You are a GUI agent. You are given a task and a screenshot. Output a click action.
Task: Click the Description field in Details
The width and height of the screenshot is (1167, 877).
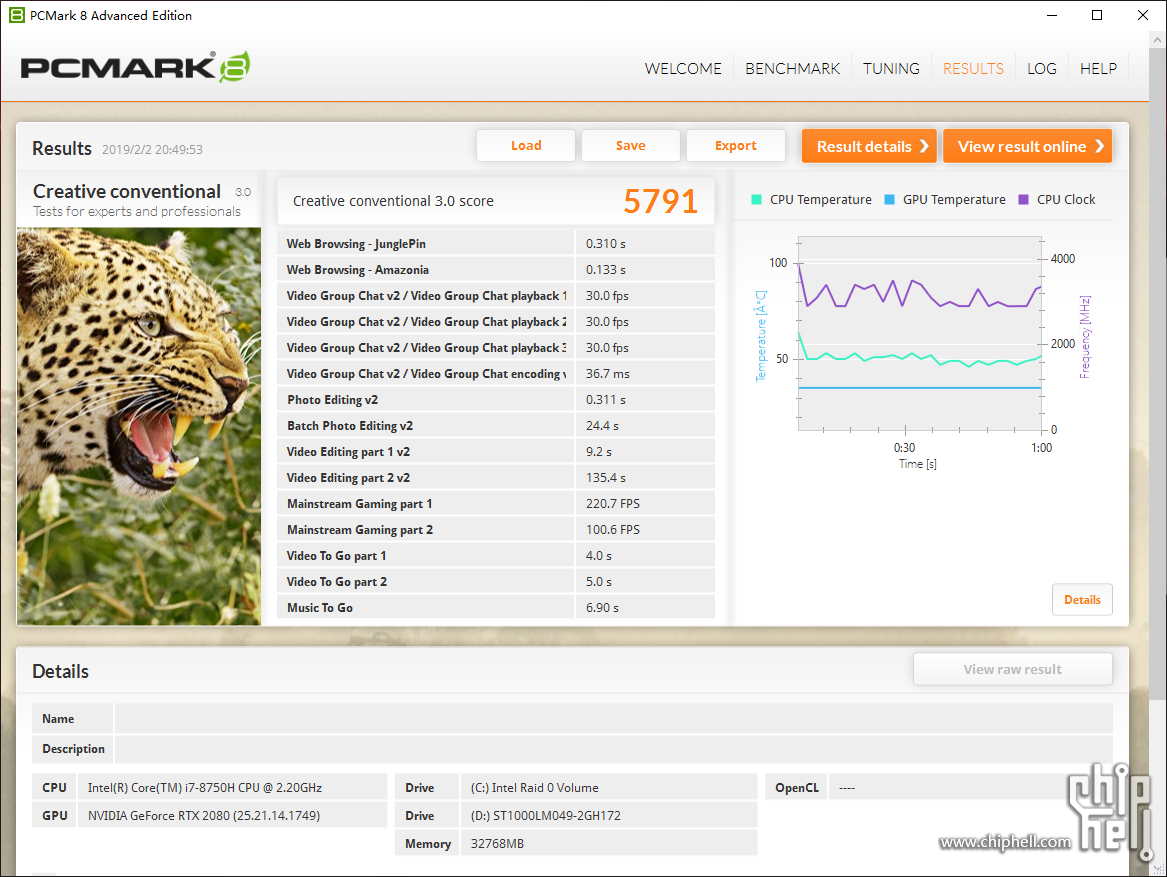pos(613,748)
